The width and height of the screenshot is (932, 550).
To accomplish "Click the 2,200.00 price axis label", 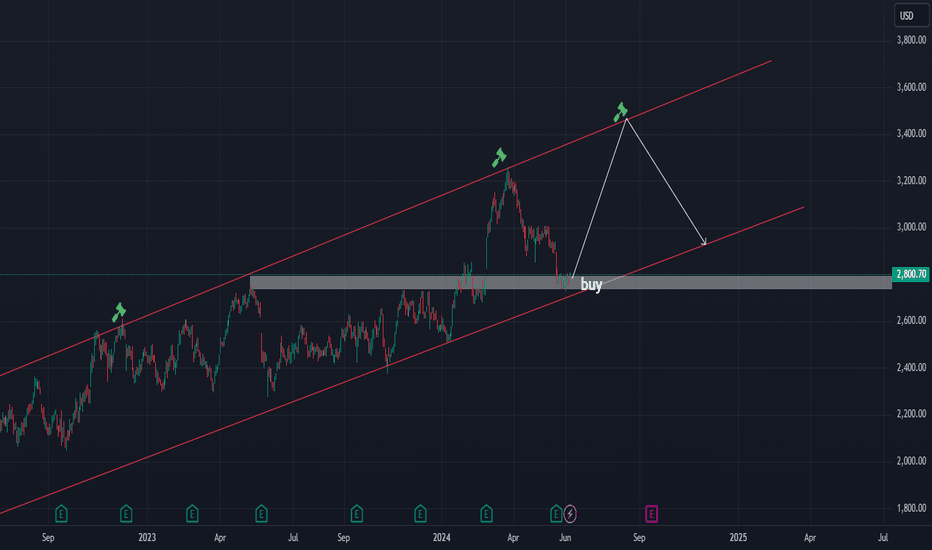I will tap(911, 414).
